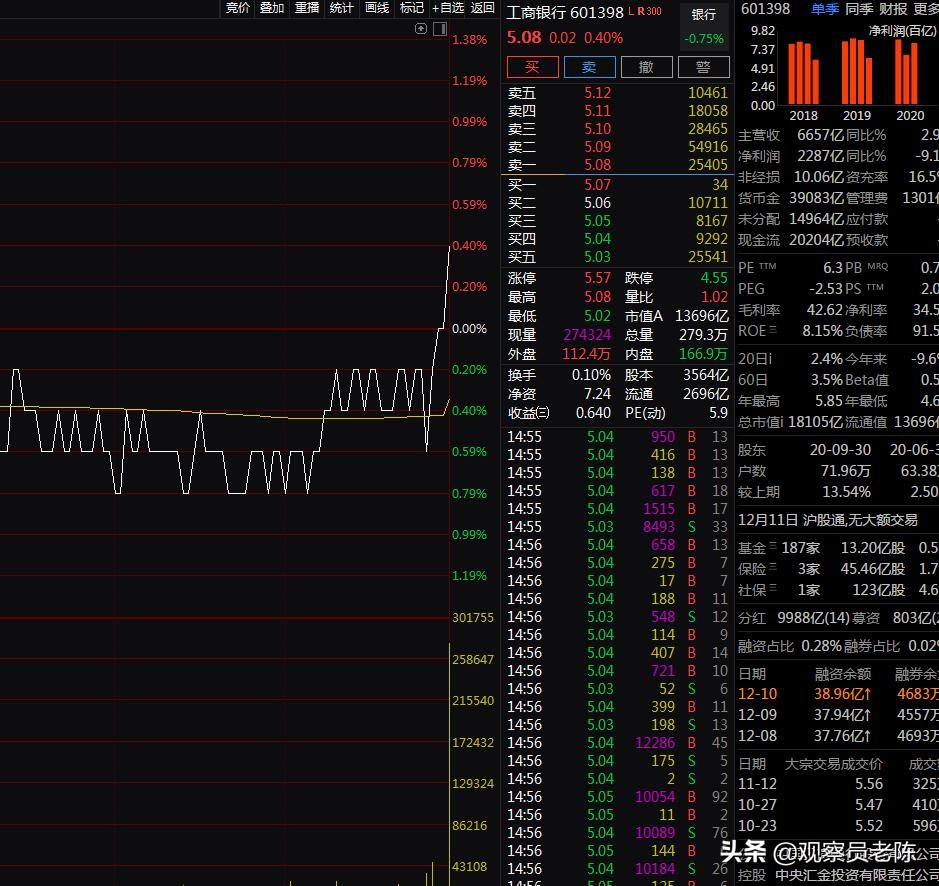Select block trade row 10-27
This screenshot has width=939, height=886.
coord(838,805)
